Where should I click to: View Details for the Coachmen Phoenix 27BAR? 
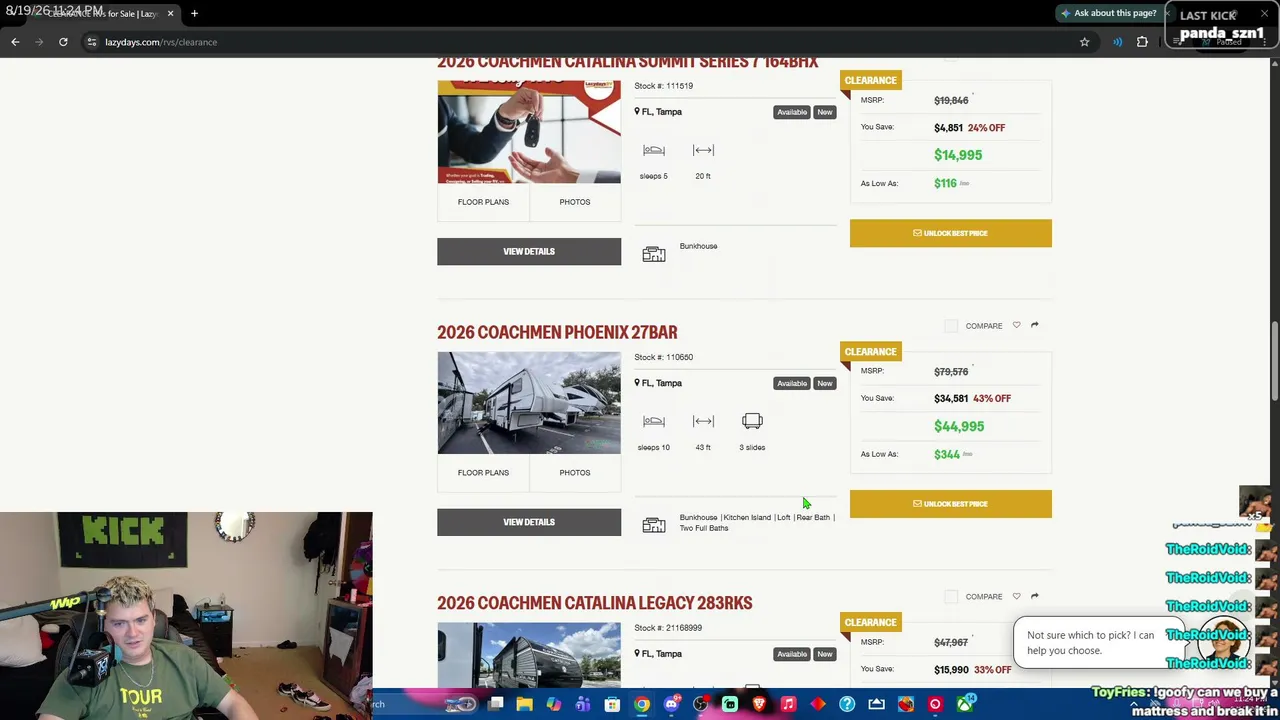coord(529,522)
